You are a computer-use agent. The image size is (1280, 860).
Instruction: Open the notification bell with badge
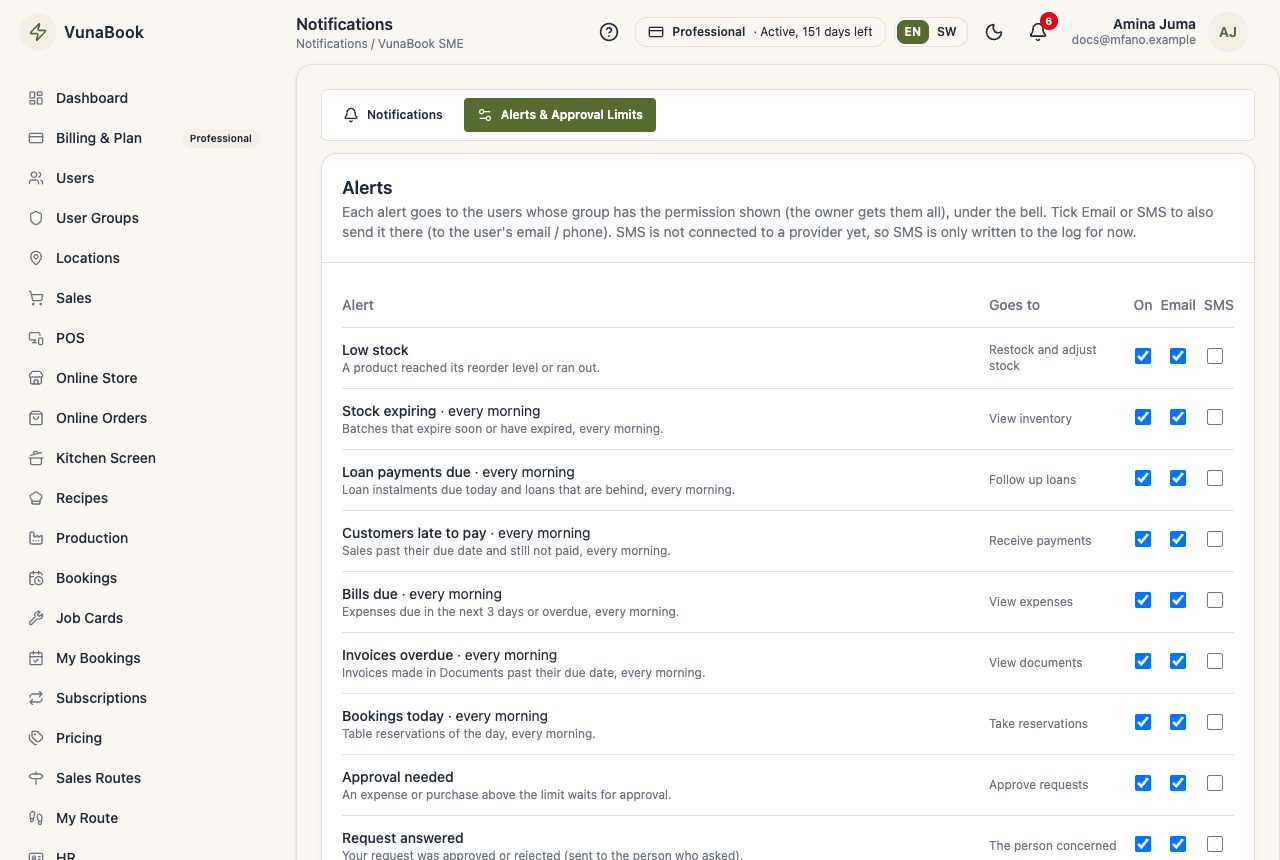[1038, 32]
